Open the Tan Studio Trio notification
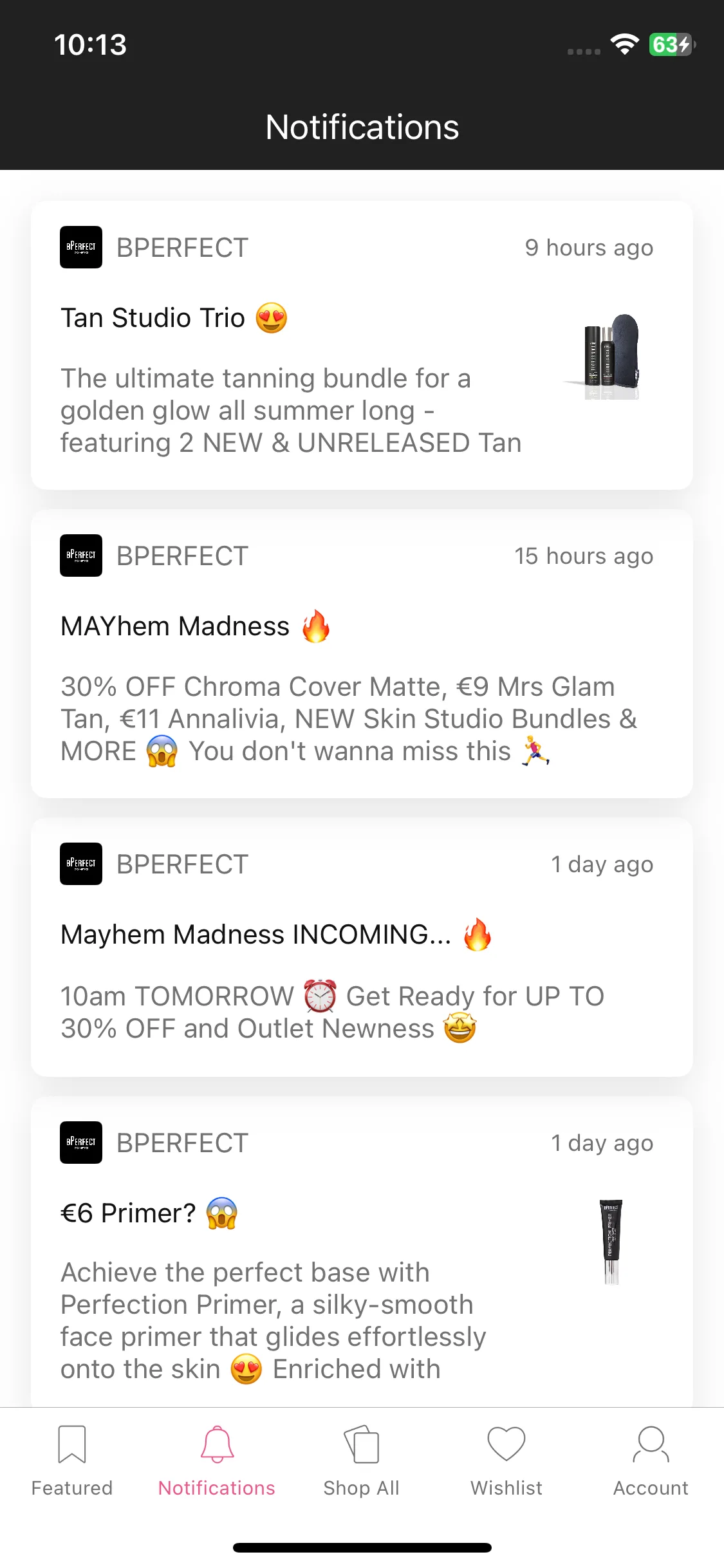This screenshot has width=724, height=1568. pyautogui.click(x=362, y=346)
